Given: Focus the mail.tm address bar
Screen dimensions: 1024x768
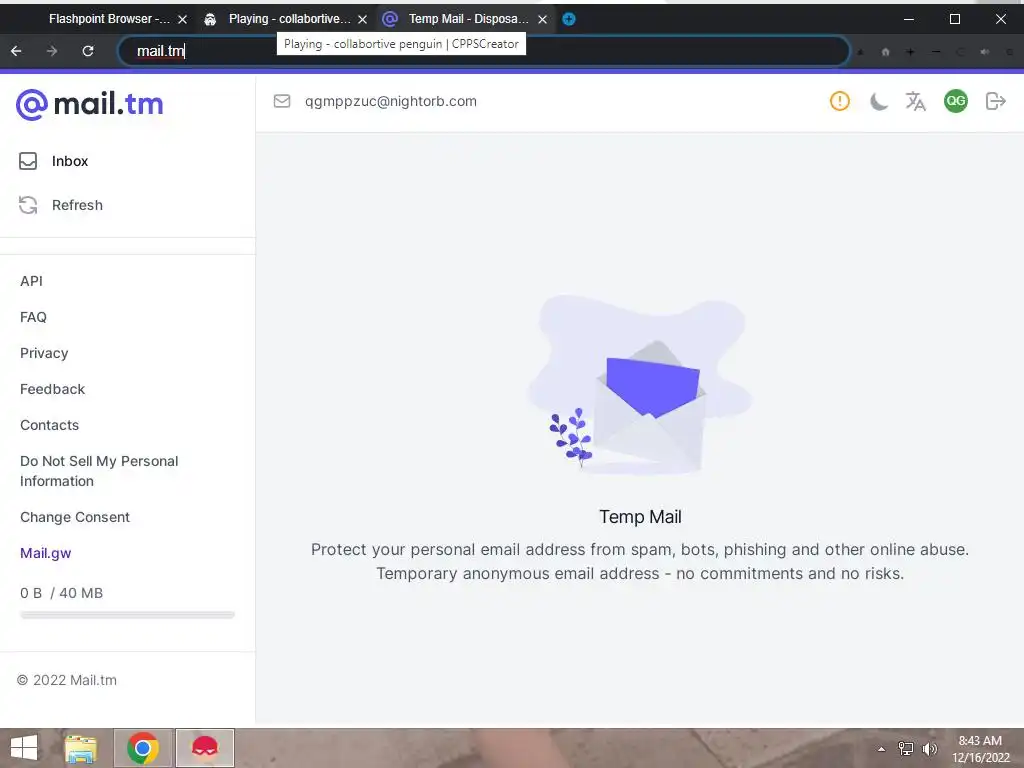Looking at the screenshot, I should (x=483, y=51).
